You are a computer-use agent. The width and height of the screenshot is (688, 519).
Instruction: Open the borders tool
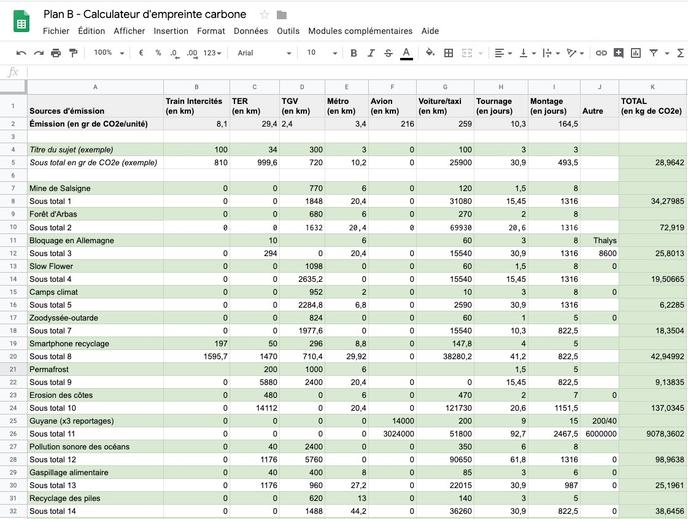[448, 53]
